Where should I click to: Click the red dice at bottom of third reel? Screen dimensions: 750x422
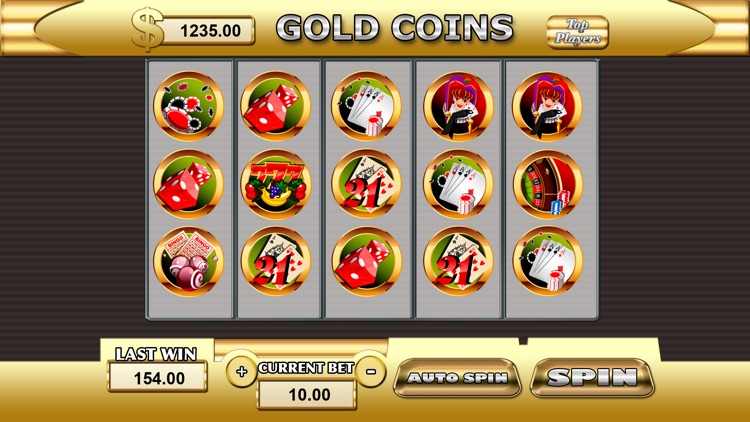(366, 262)
